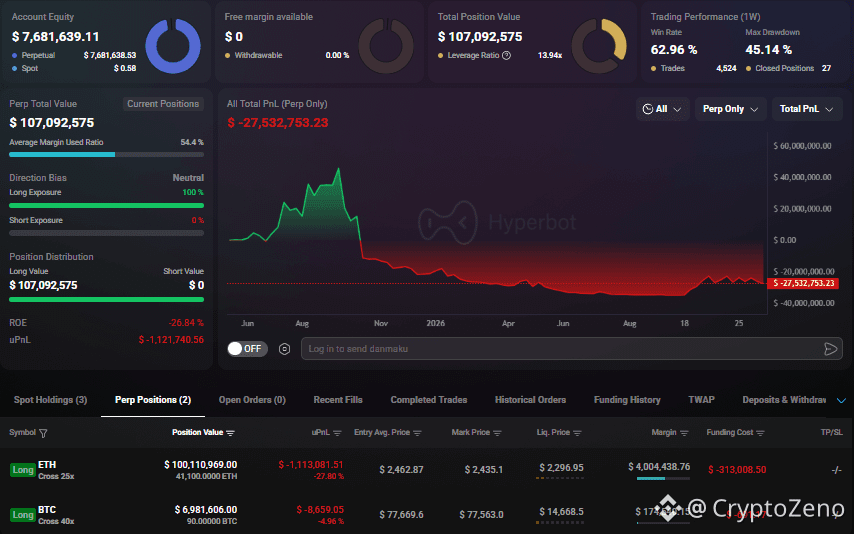Click the Leverage Ratio help icon
Image resolution: width=854 pixels, height=534 pixels.
507,55
